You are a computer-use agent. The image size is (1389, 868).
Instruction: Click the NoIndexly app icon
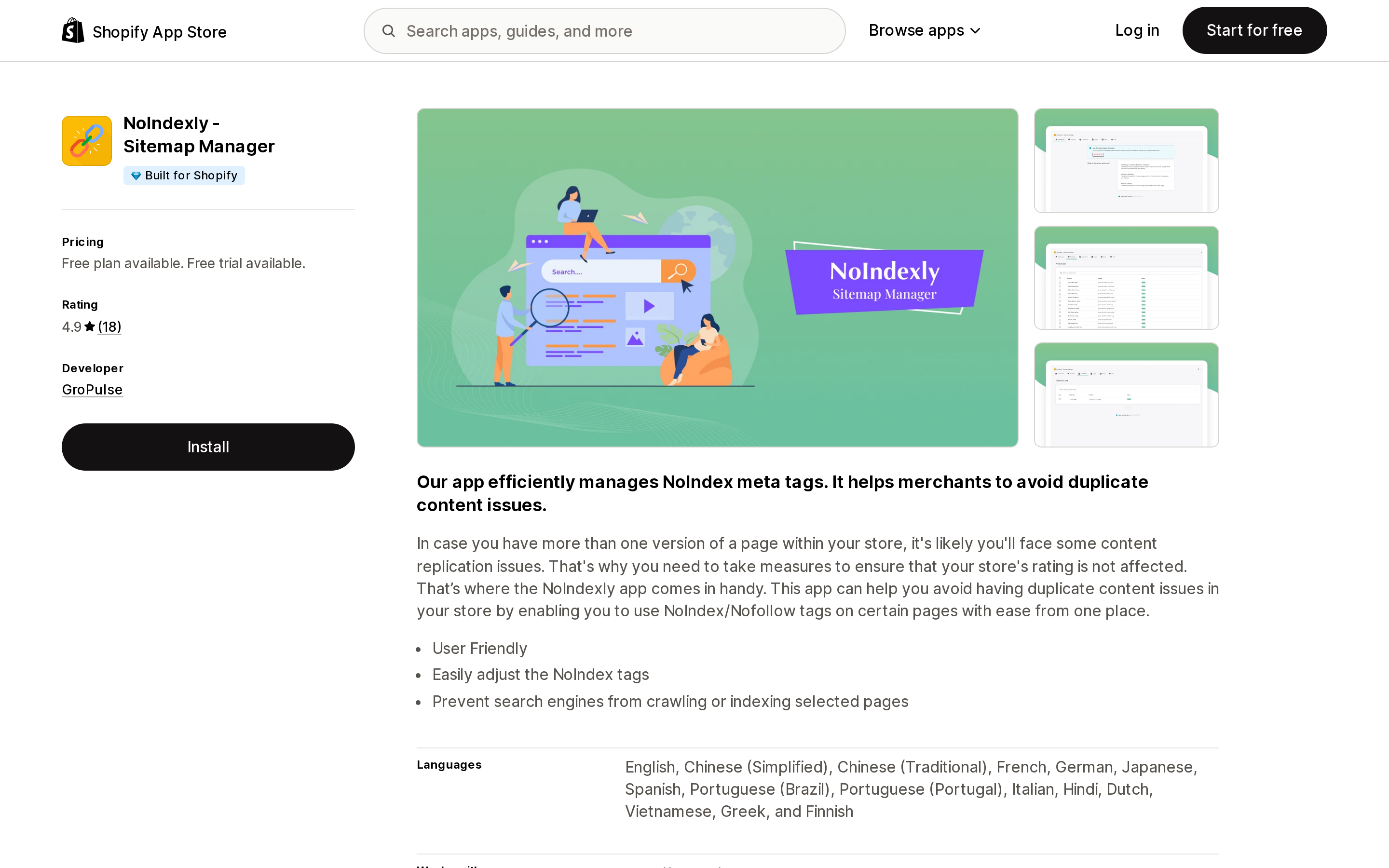click(x=87, y=141)
